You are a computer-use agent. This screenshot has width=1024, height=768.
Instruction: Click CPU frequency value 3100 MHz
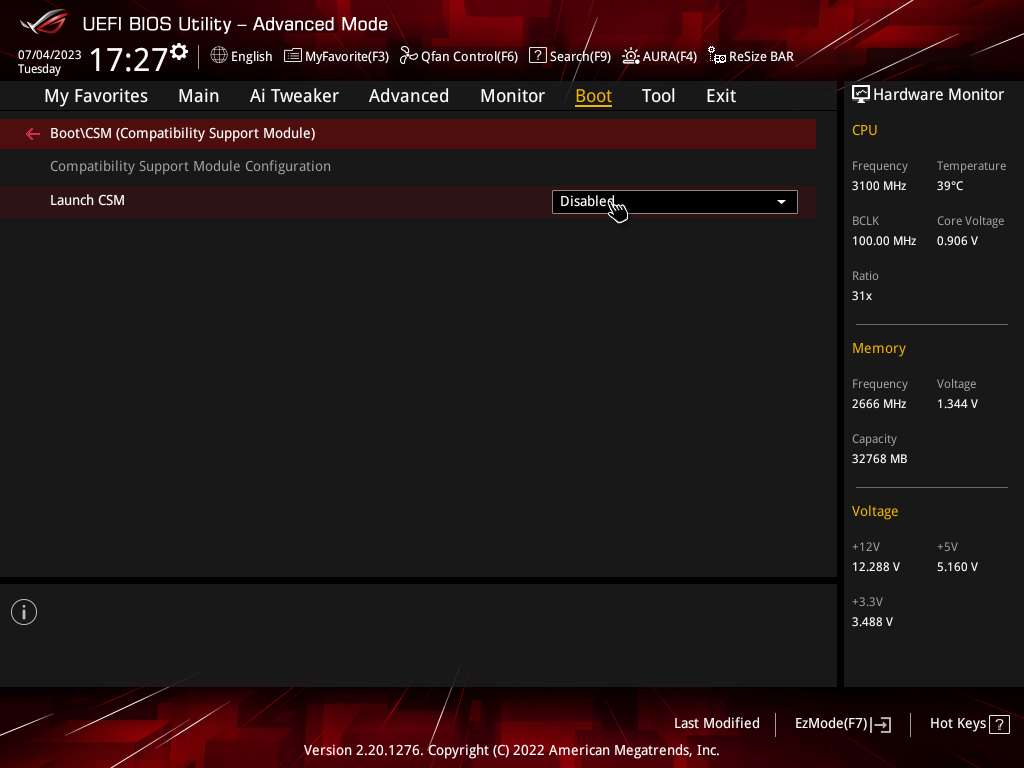(878, 186)
